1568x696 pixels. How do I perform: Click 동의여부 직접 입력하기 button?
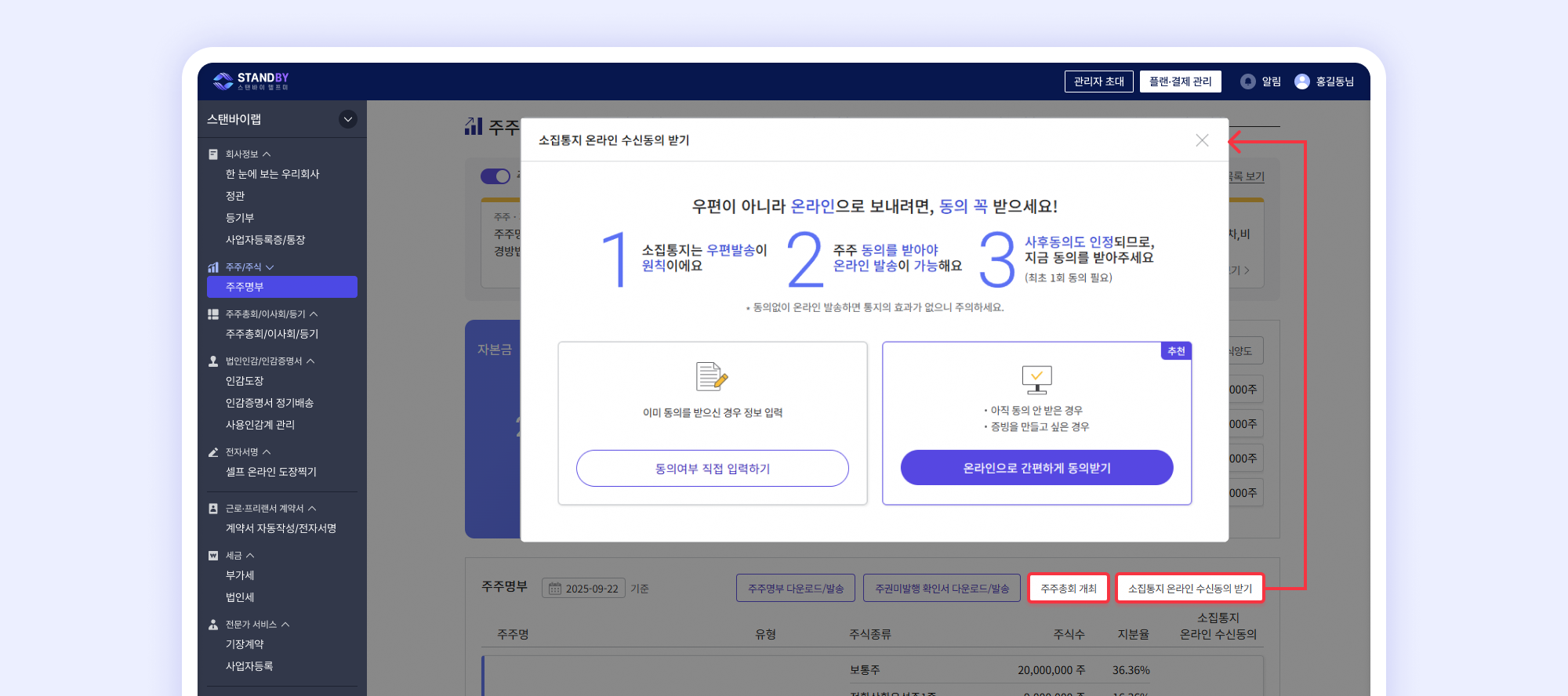713,469
